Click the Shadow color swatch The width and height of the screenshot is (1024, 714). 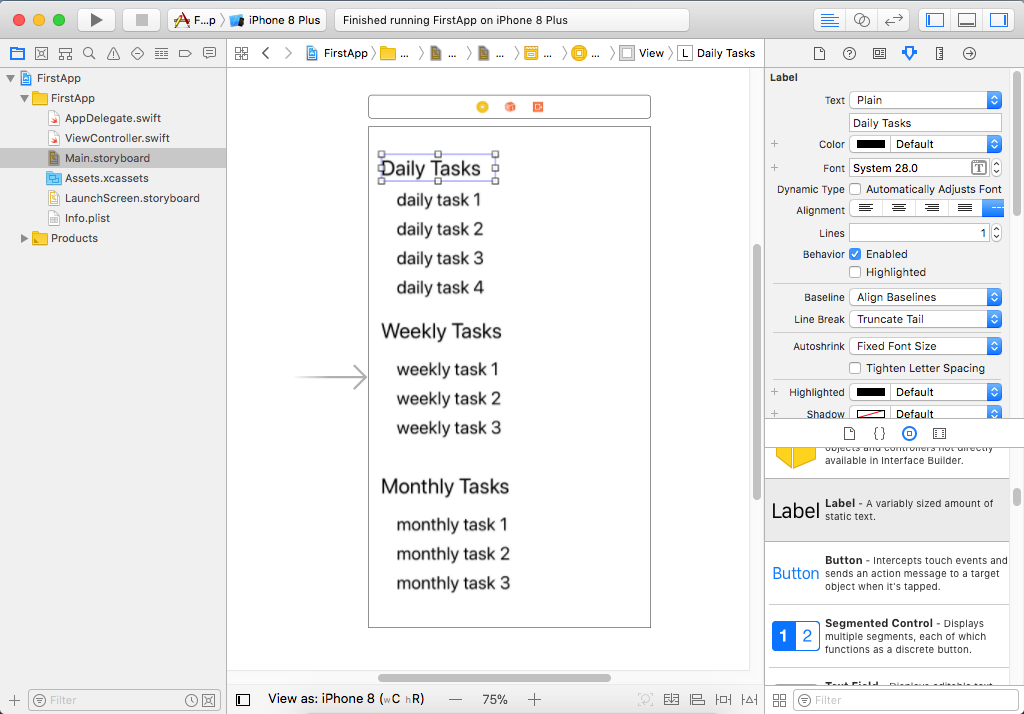click(x=871, y=413)
